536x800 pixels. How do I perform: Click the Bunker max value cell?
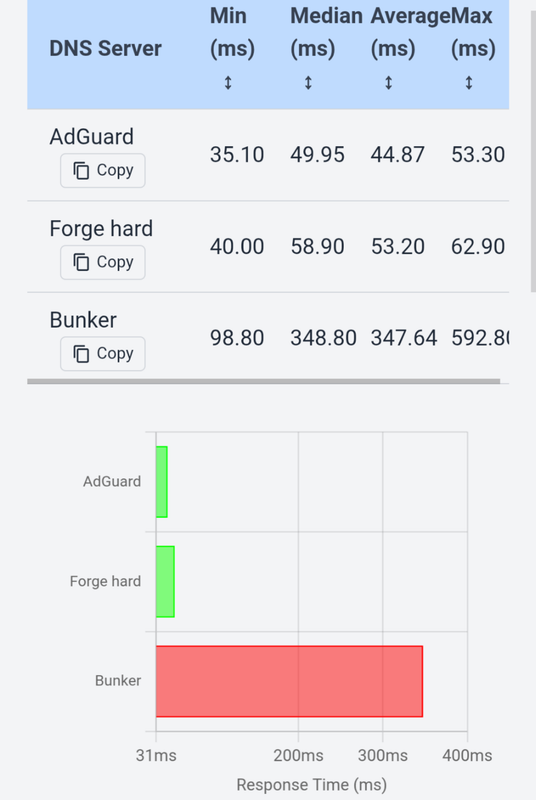point(480,338)
